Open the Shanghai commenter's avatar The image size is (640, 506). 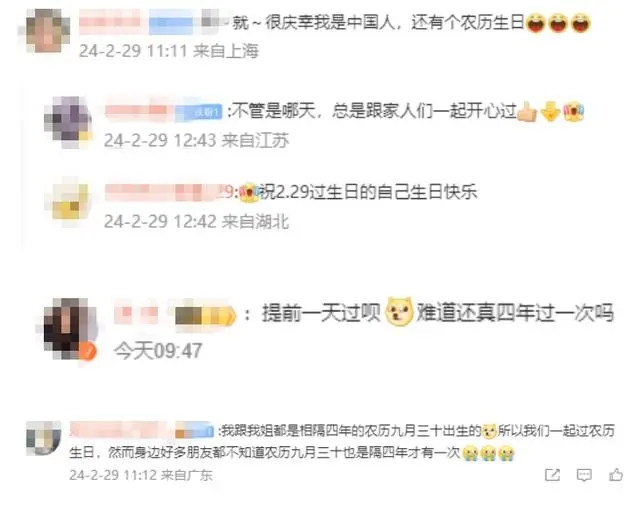coord(48,31)
